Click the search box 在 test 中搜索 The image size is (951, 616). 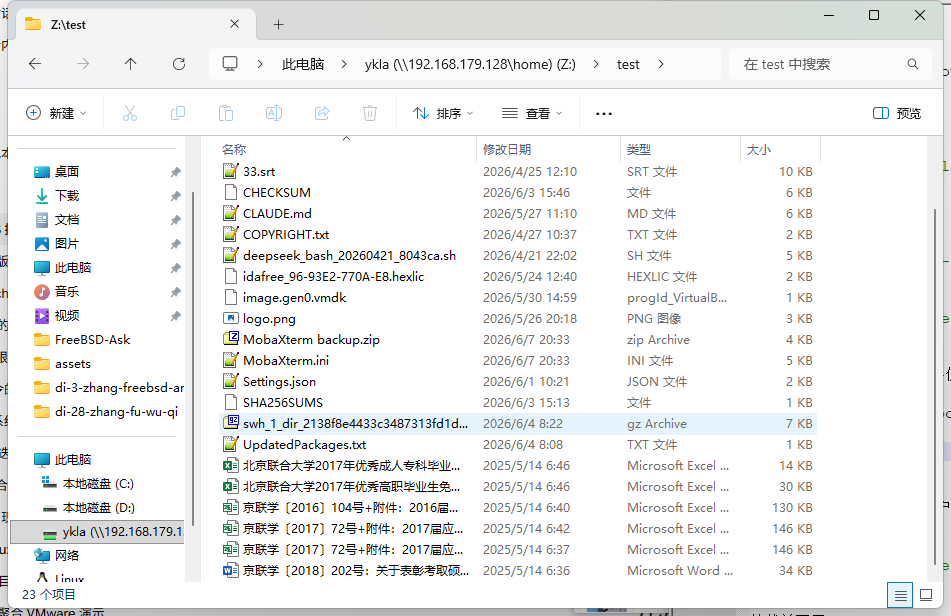tap(830, 64)
